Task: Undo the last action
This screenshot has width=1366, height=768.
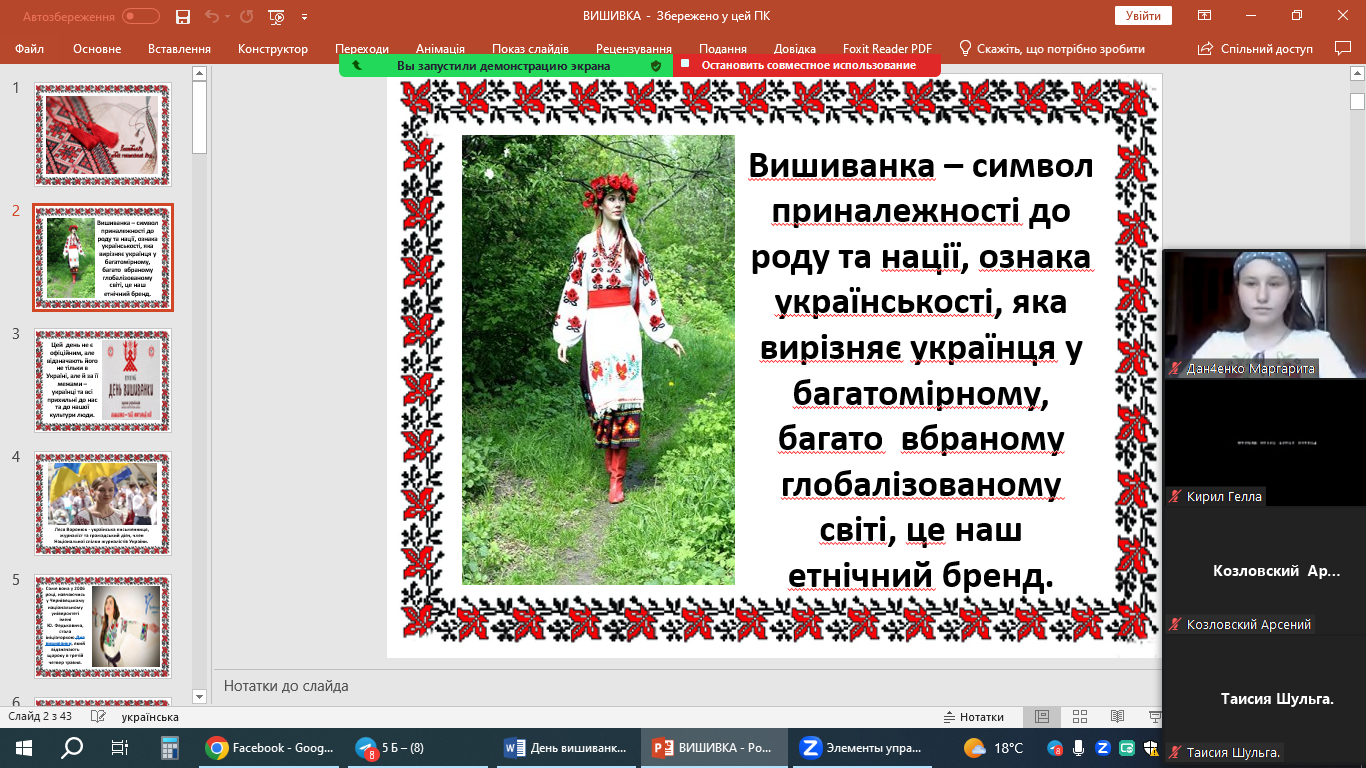Action: [211, 17]
